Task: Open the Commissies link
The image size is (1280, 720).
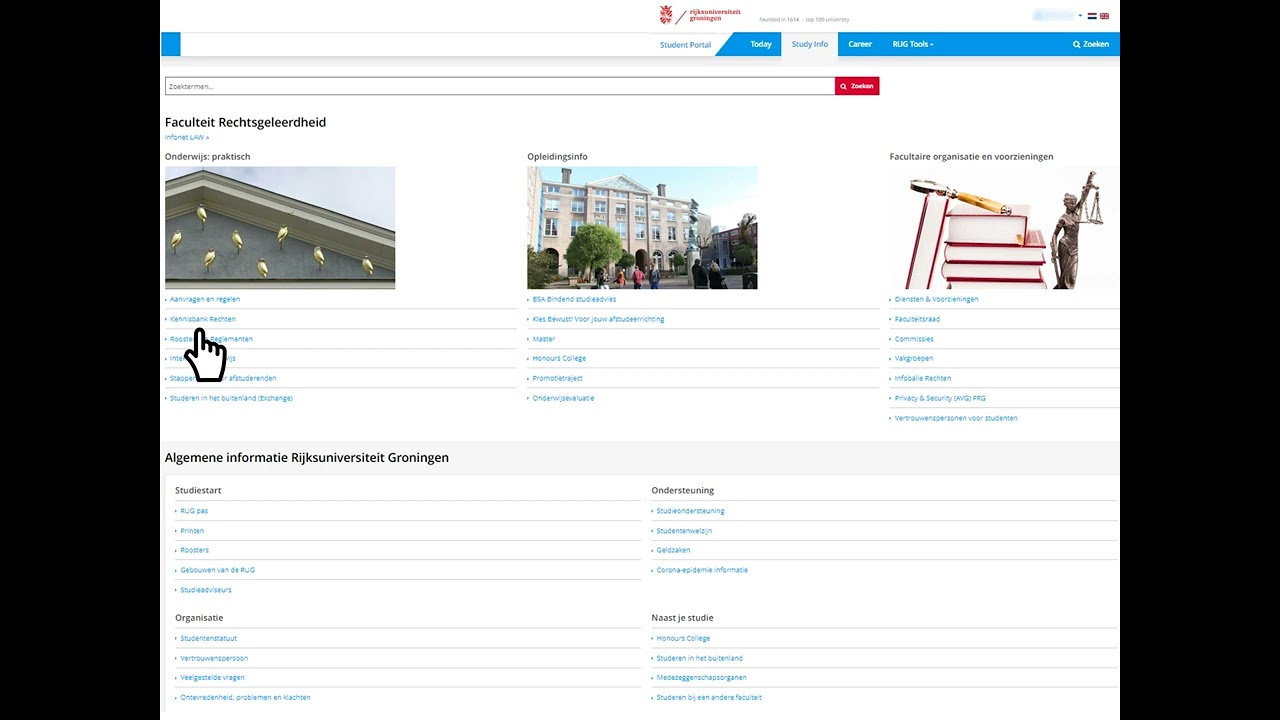Action: [914, 339]
